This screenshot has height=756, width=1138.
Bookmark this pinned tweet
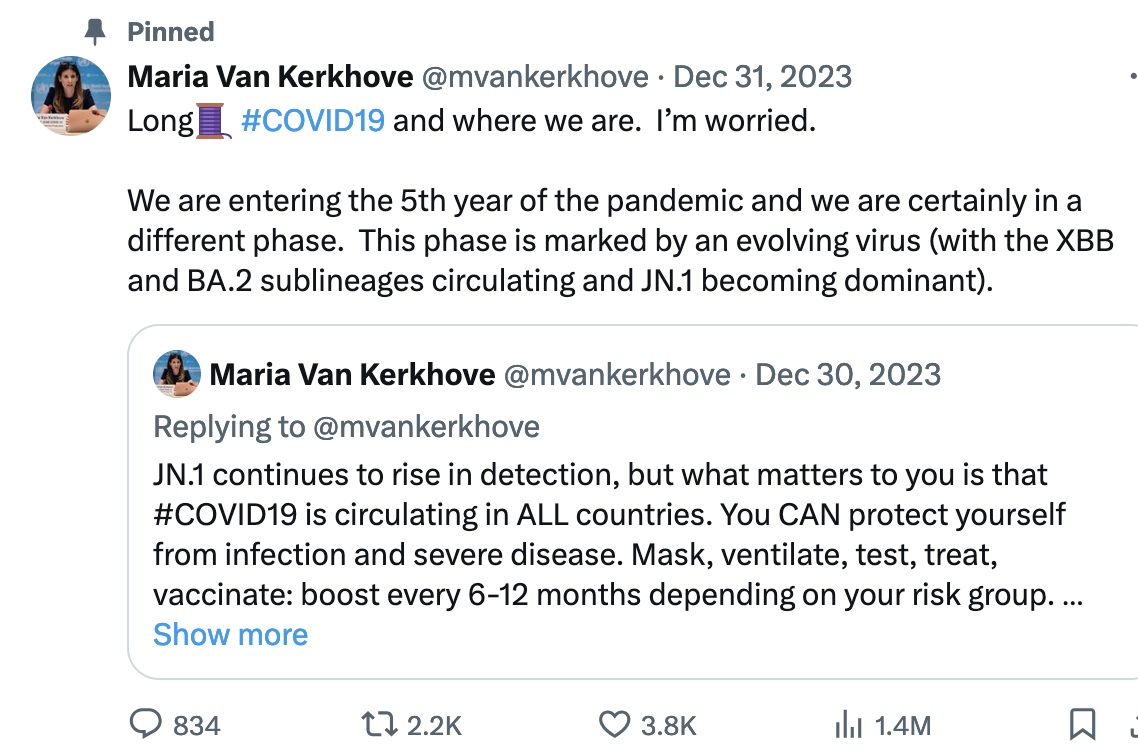[1082, 724]
